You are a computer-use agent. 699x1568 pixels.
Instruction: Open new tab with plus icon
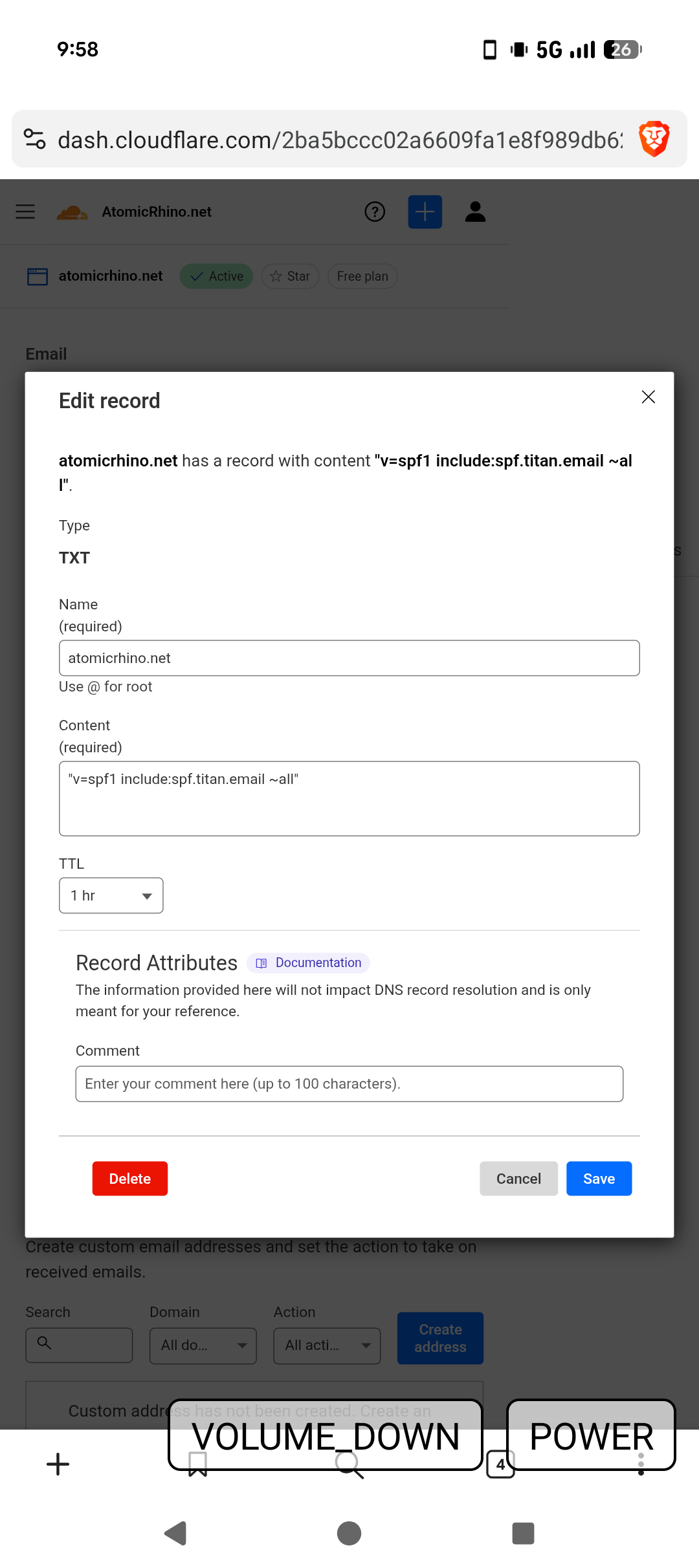tap(58, 1465)
